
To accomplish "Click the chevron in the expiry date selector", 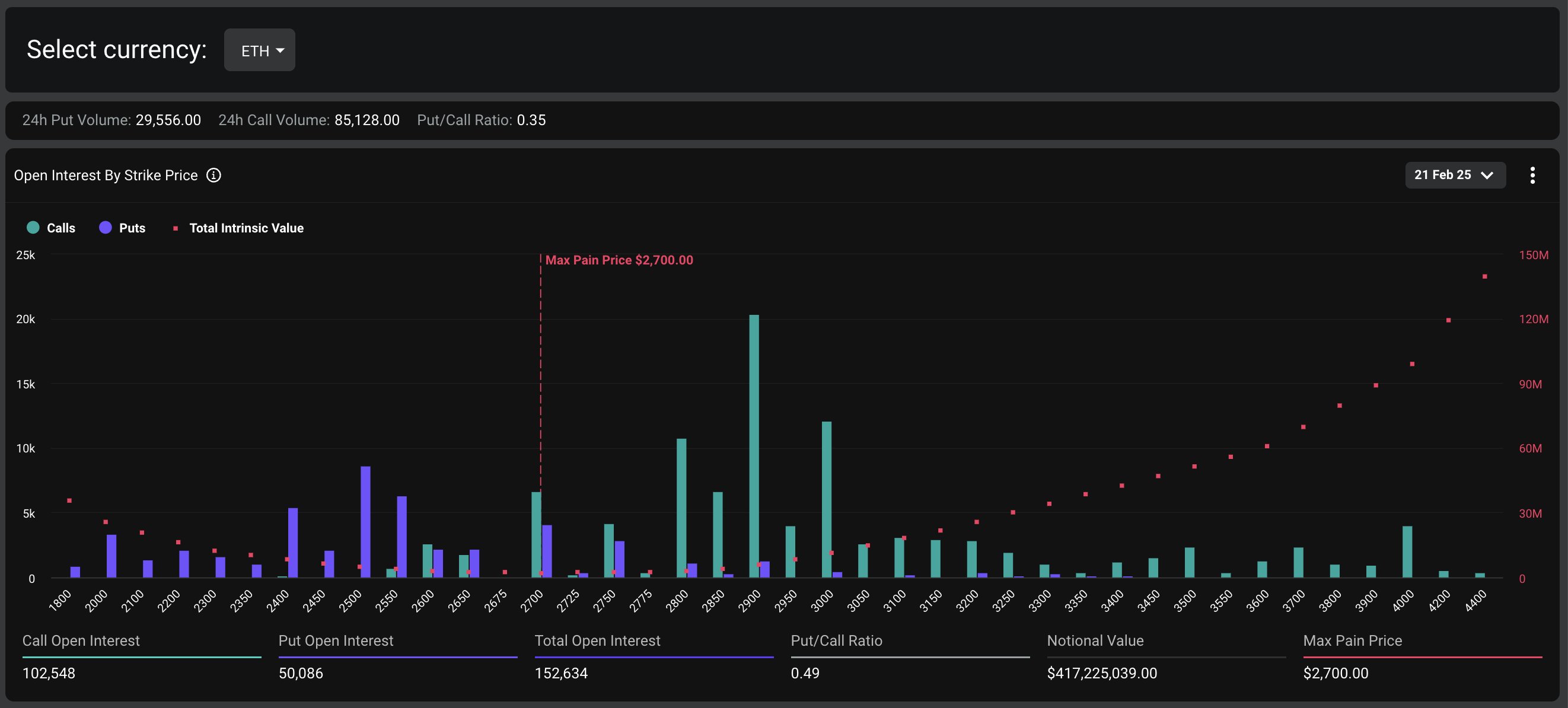I will tap(1487, 176).
